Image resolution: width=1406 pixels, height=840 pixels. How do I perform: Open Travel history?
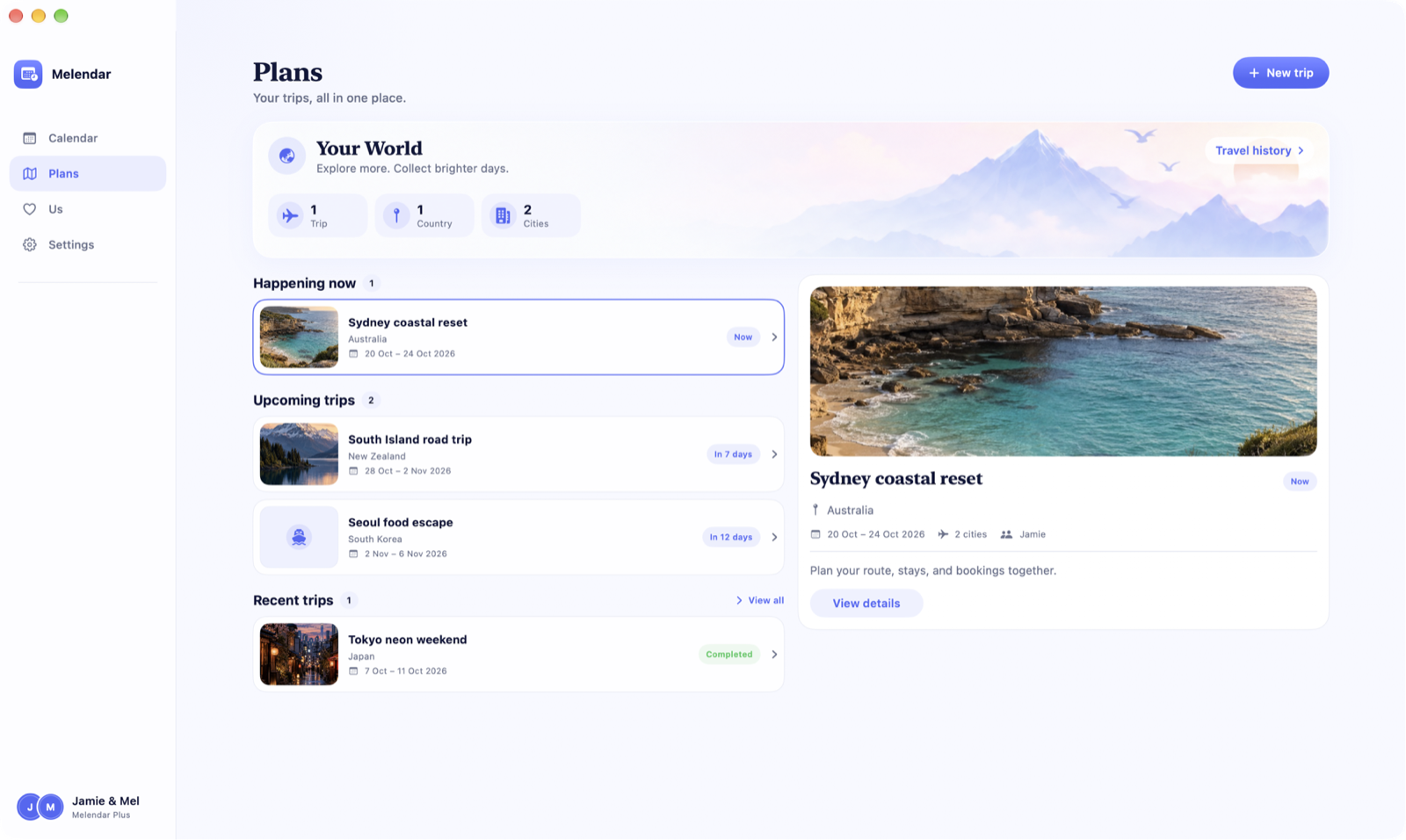click(1259, 151)
